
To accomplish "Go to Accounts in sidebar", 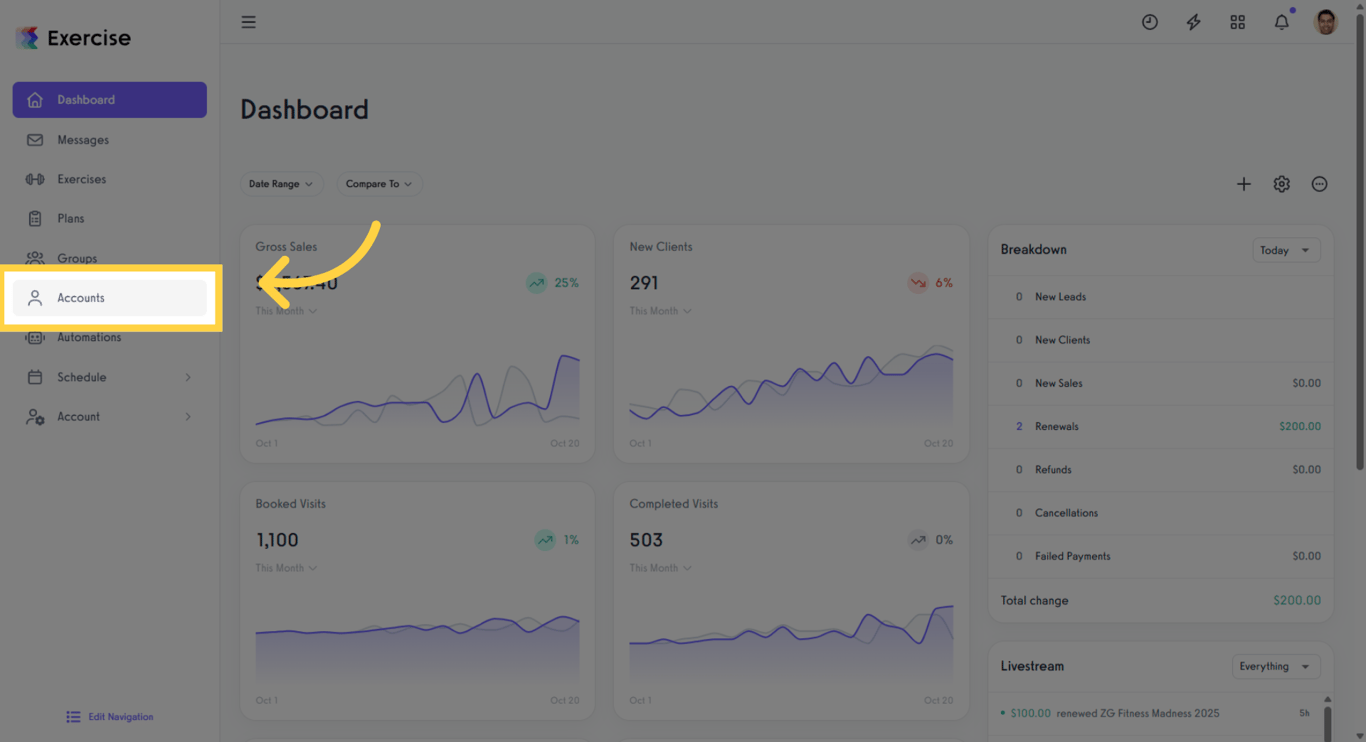I will coord(110,298).
